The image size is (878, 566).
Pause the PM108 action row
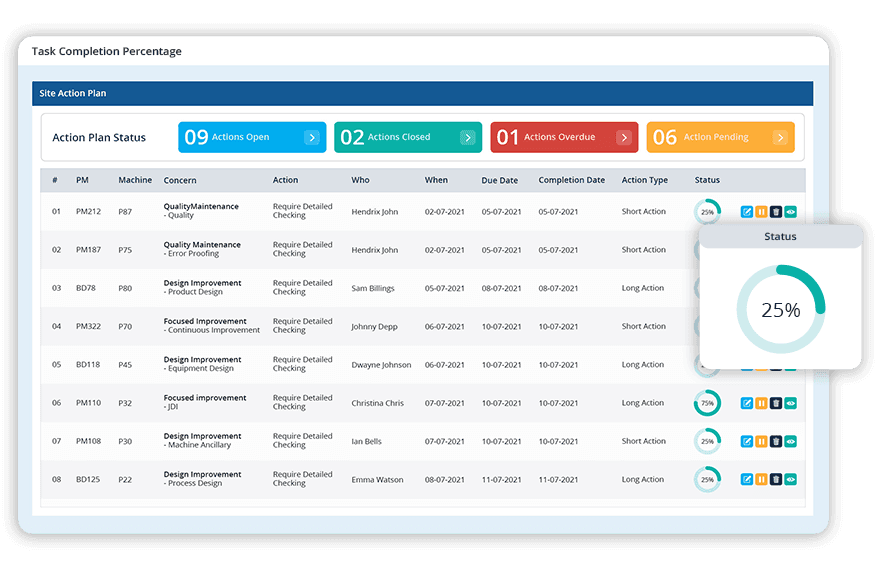point(761,441)
